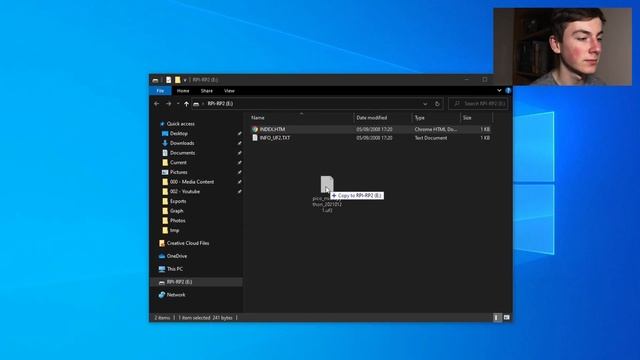Switch to details view in status bar

[496, 318]
